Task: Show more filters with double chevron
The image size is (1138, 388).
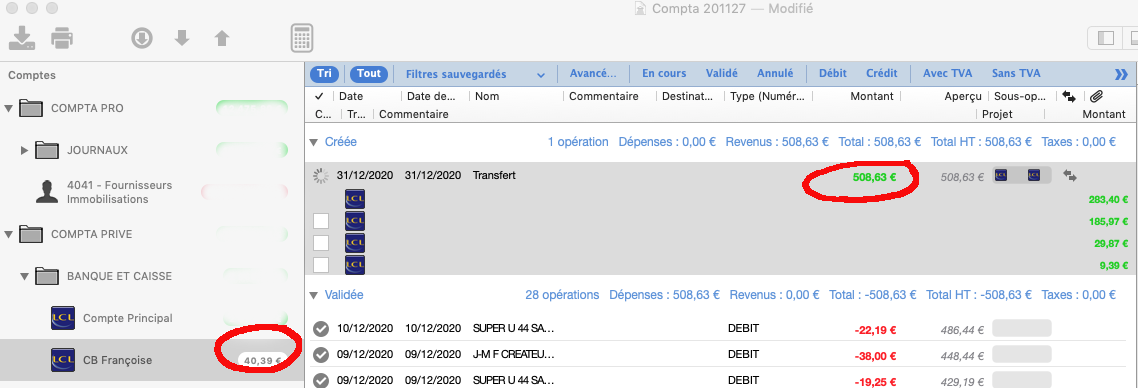Action: point(1121,74)
